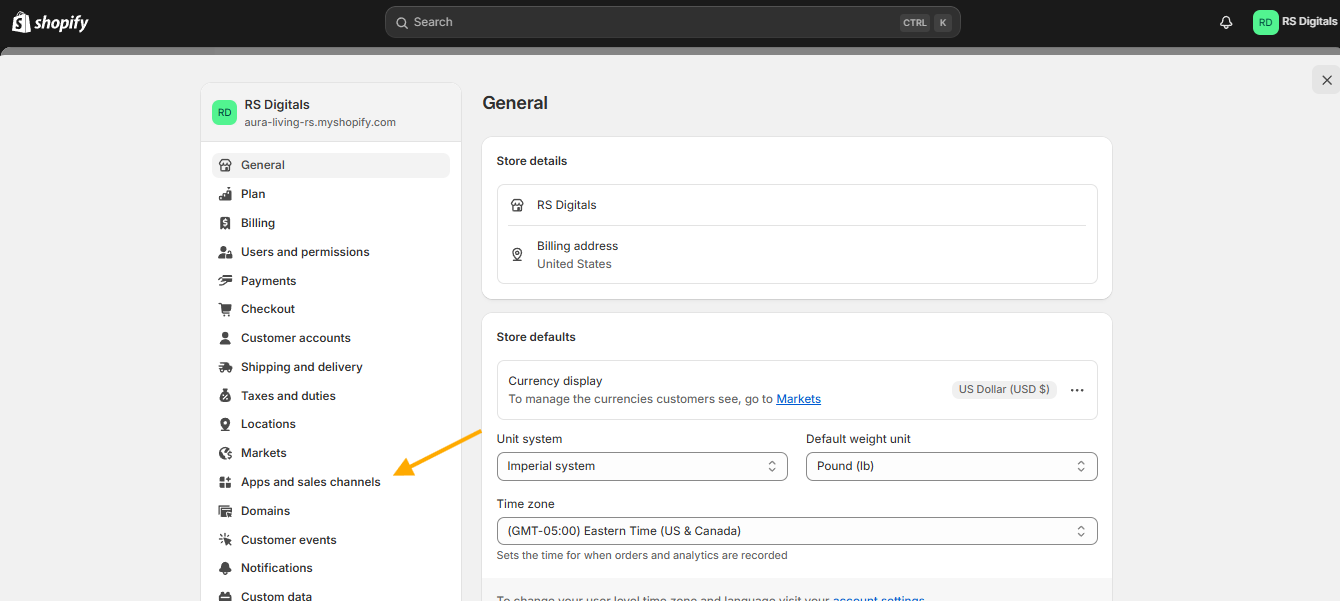Click the Shipping and delivery truck icon
1340x601 pixels.
tap(225, 367)
